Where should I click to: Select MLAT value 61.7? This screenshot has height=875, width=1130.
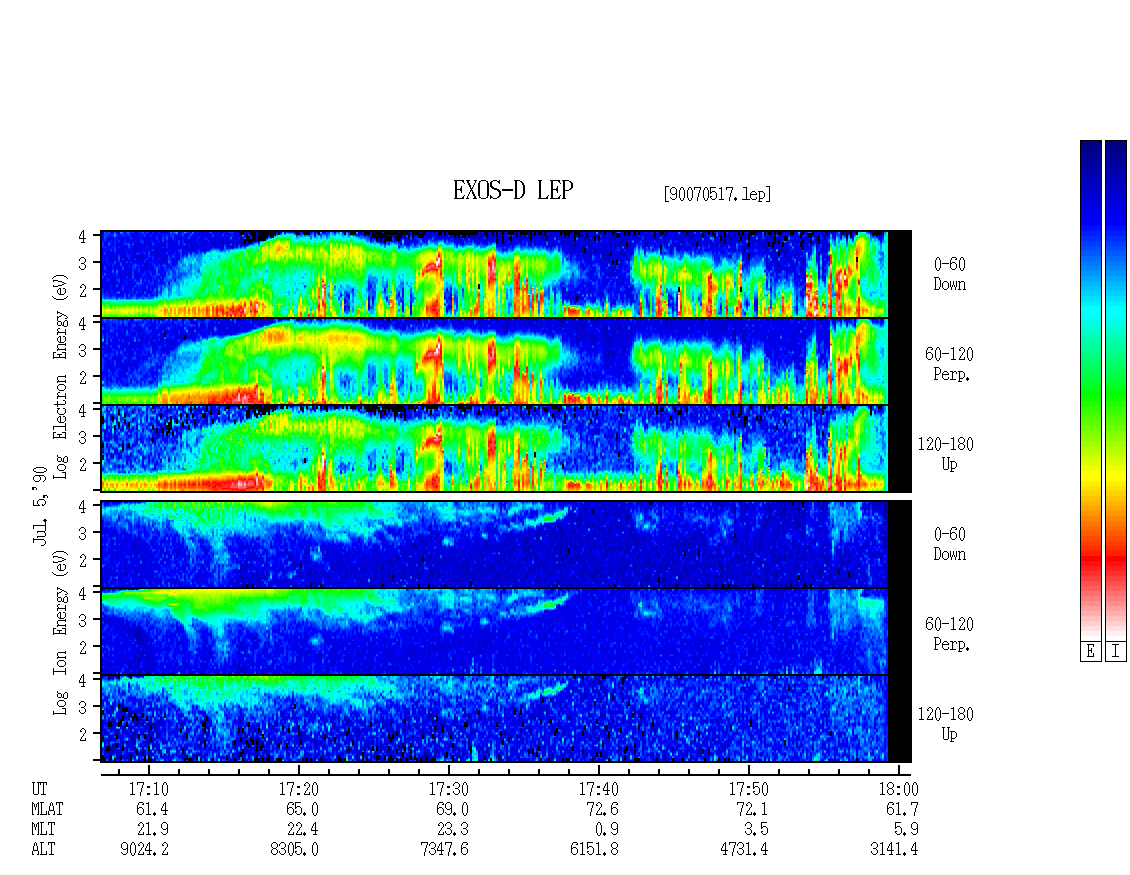(902, 809)
